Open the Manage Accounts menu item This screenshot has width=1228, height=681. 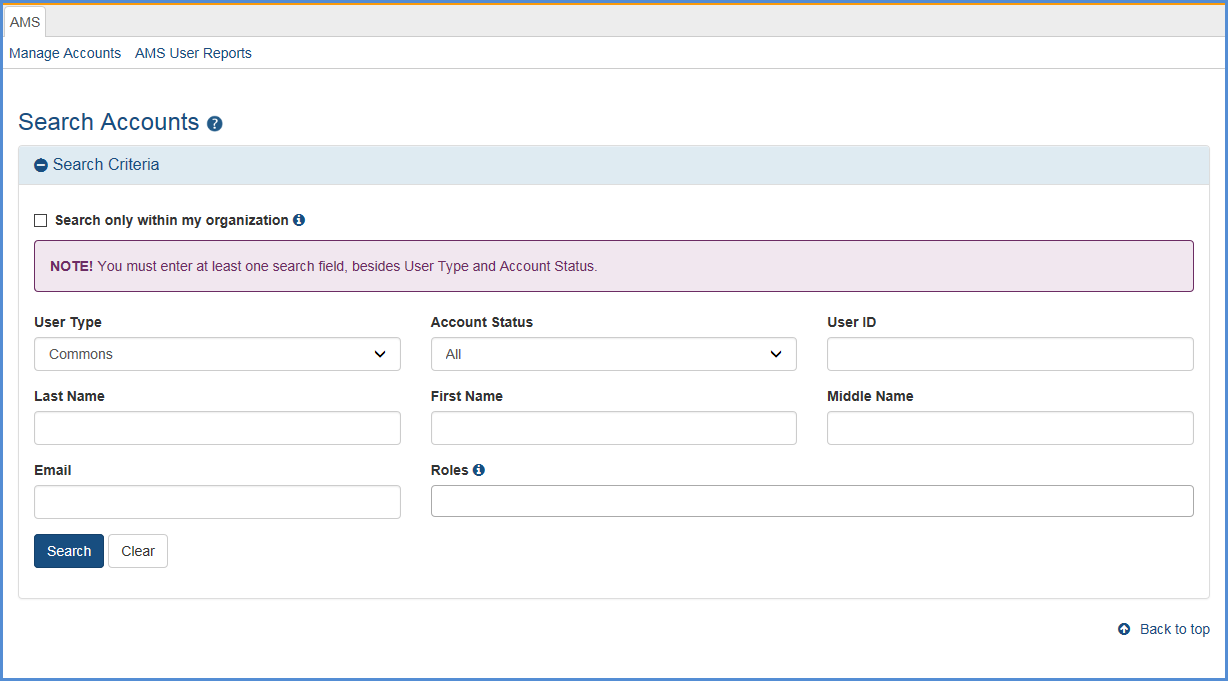pos(64,53)
